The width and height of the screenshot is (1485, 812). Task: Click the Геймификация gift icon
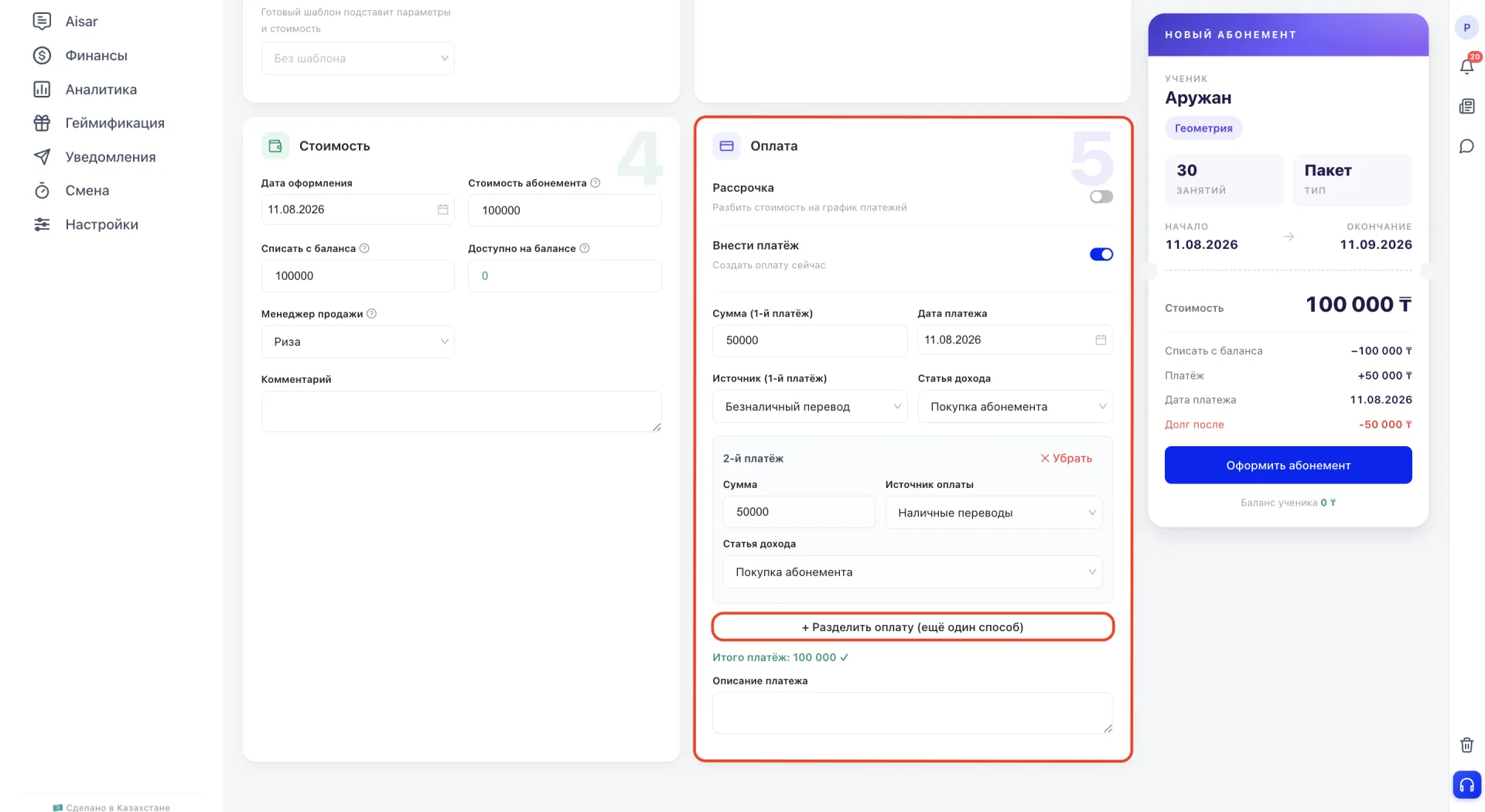(42, 123)
